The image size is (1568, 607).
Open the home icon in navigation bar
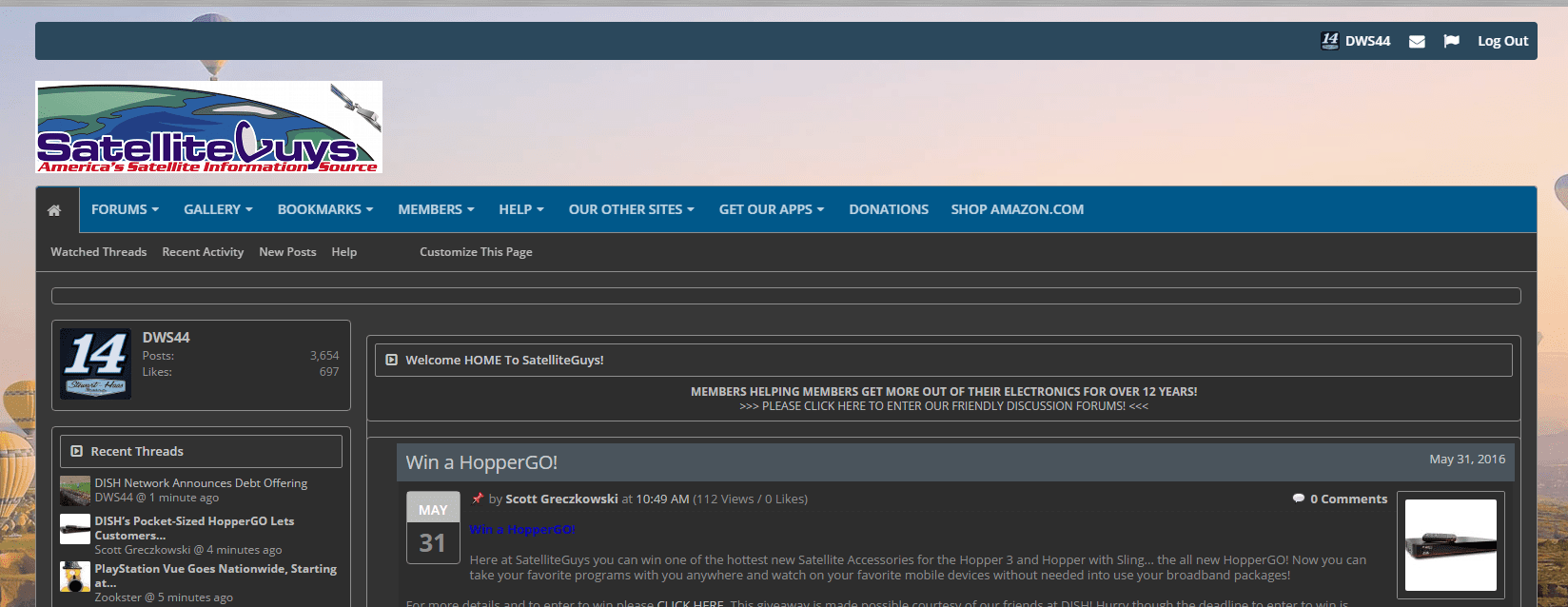pyautogui.click(x=54, y=210)
